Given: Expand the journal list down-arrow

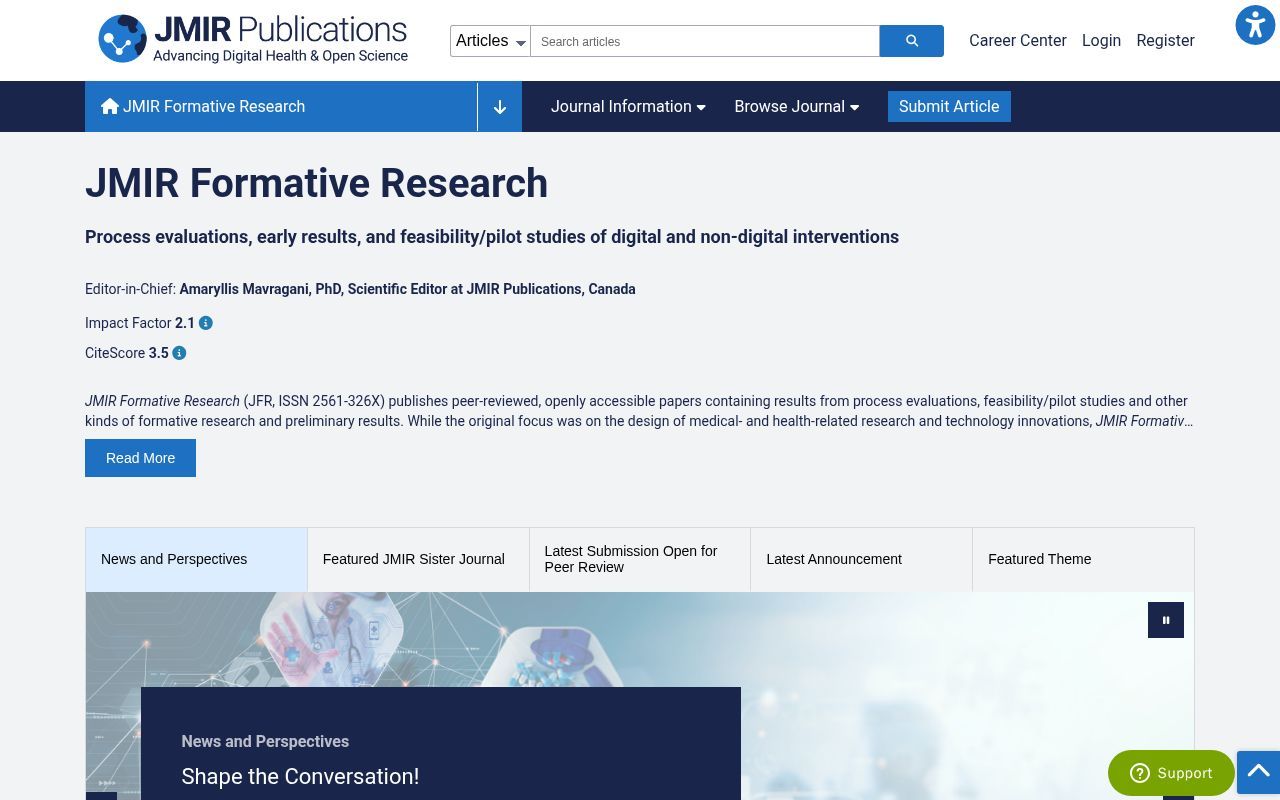Looking at the screenshot, I should point(500,107).
